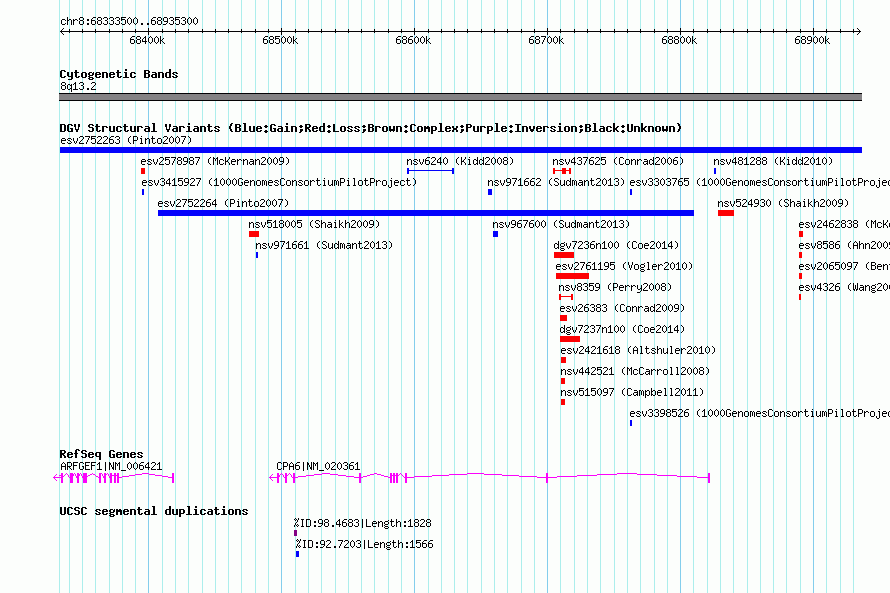Open the ARFGEF1|NM_006421 gene label
890x593 pixels.
(x=111, y=466)
